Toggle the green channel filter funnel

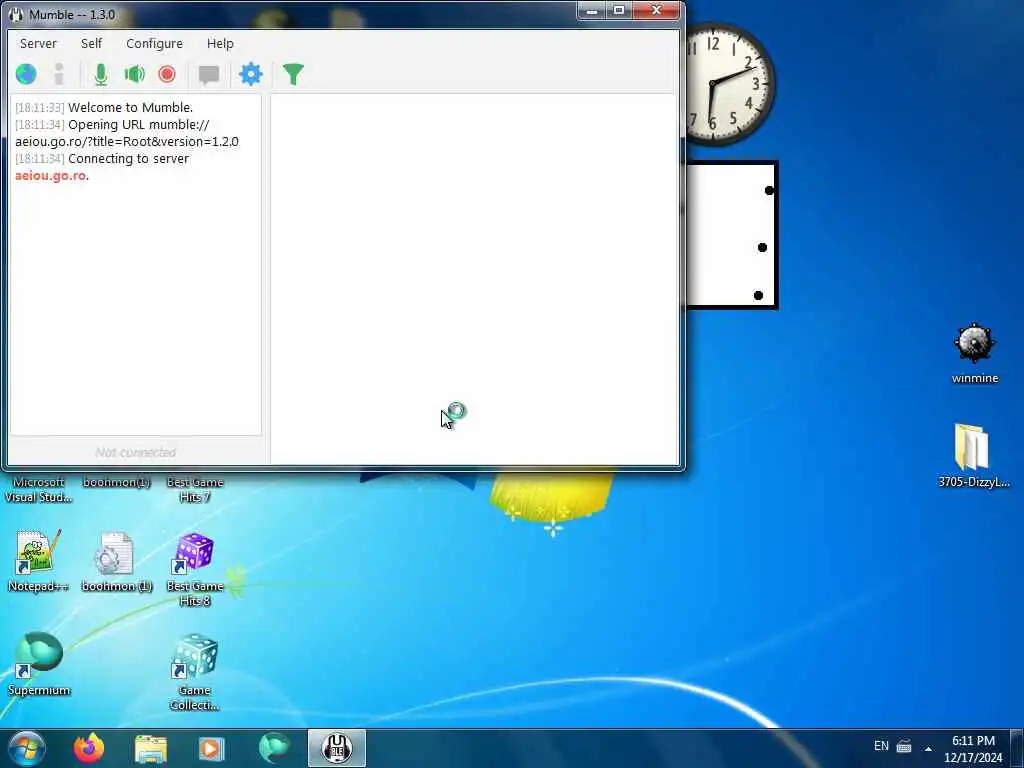293,74
